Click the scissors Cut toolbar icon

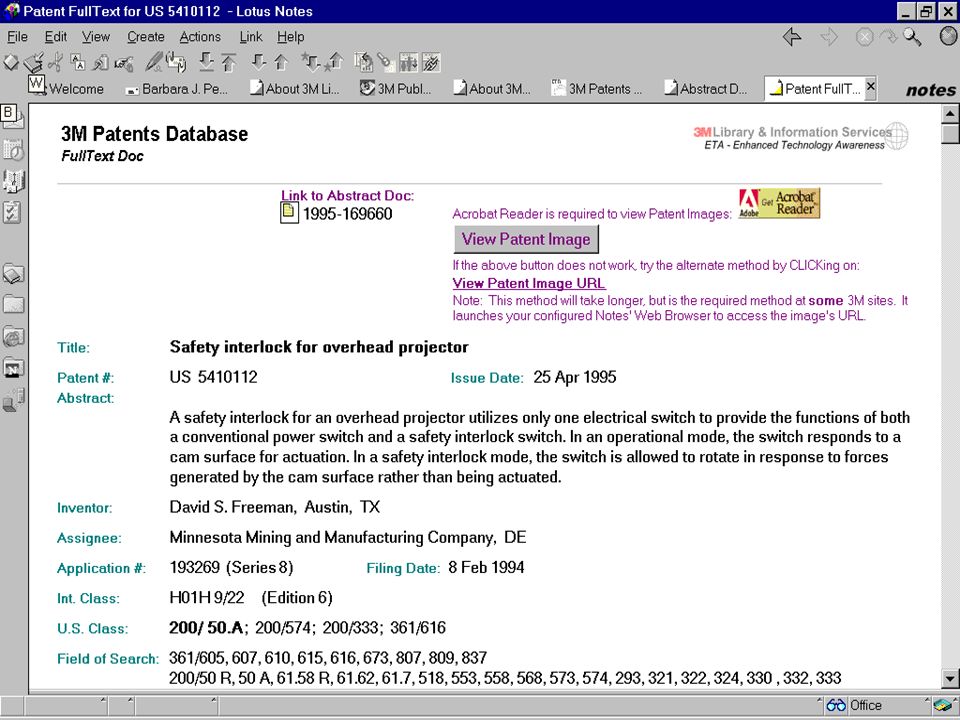pos(56,61)
